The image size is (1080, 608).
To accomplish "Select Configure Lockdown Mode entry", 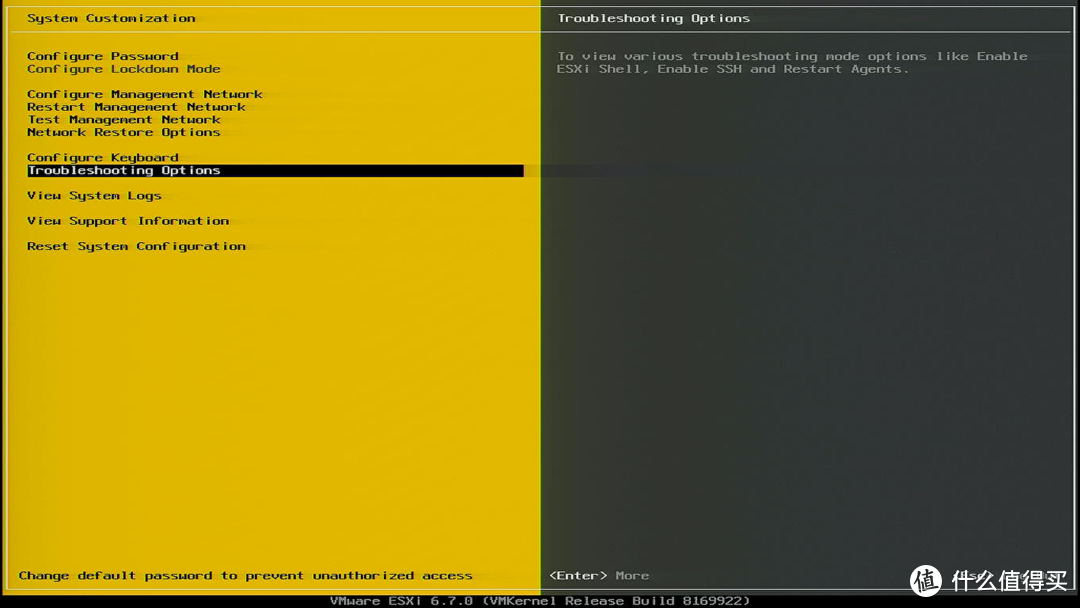I will tap(124, 69).
